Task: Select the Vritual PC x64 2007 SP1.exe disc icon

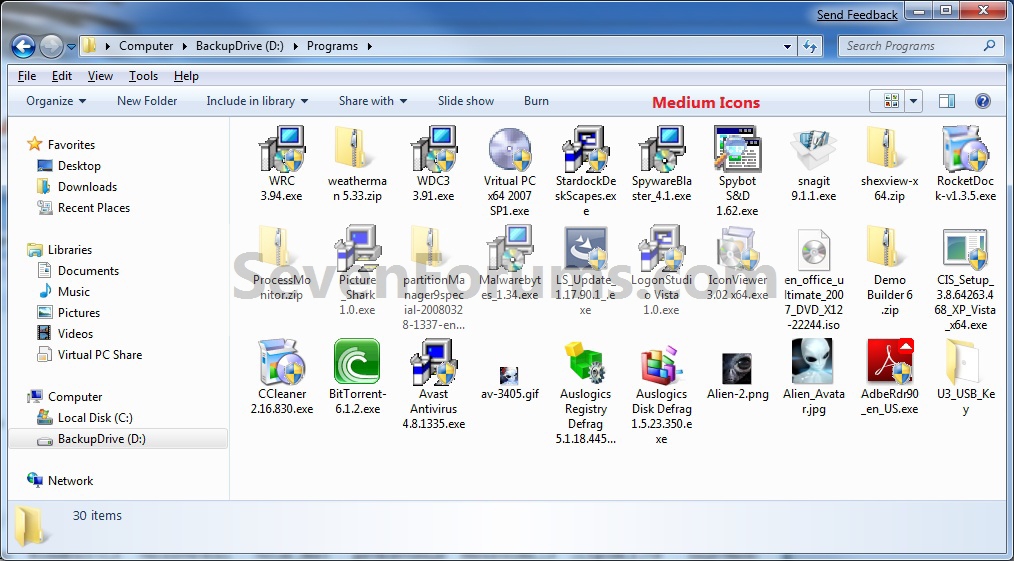Action: (x=510, y=149)
